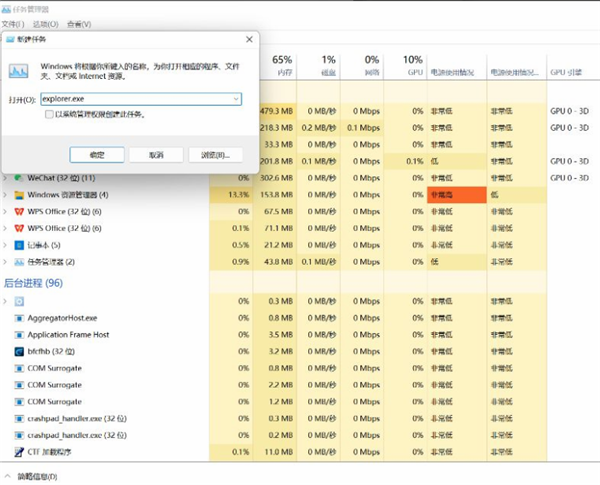The width and height of the screenshot is (600, 485).
Task: Open the explorer.exe combo box dropdown arrow
Action: (x=235, y=99)
